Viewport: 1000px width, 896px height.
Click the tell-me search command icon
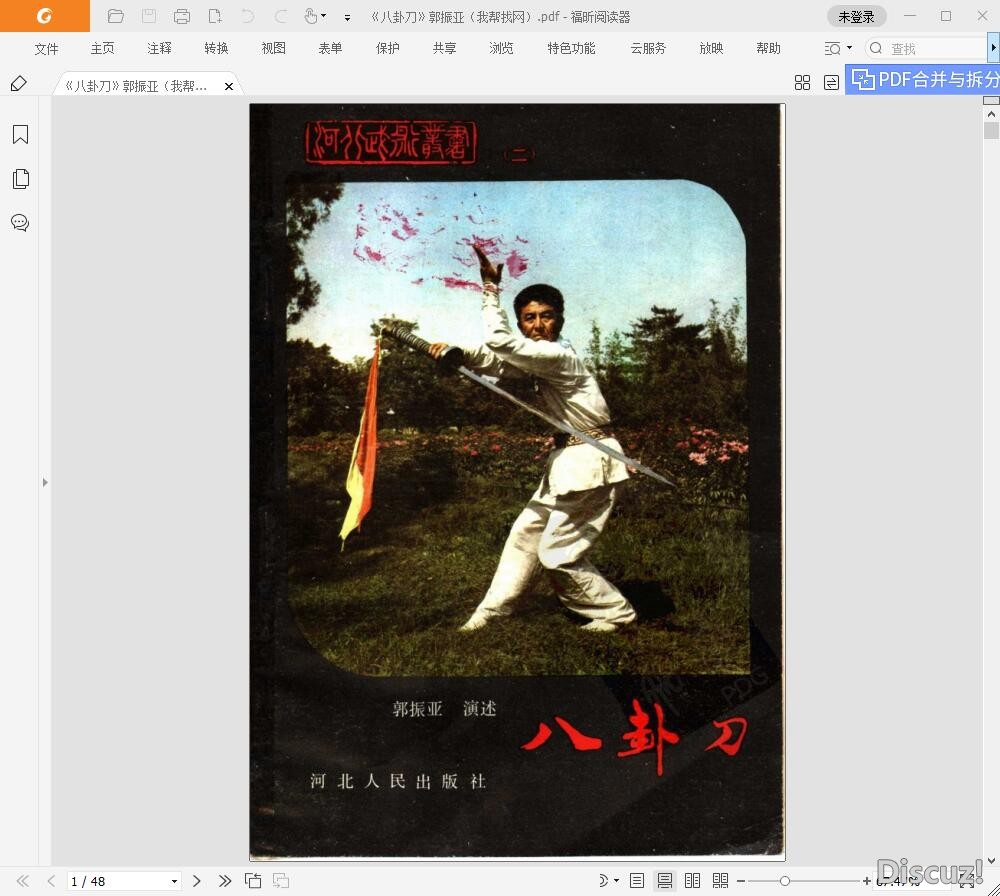click(x=832, y=48)
